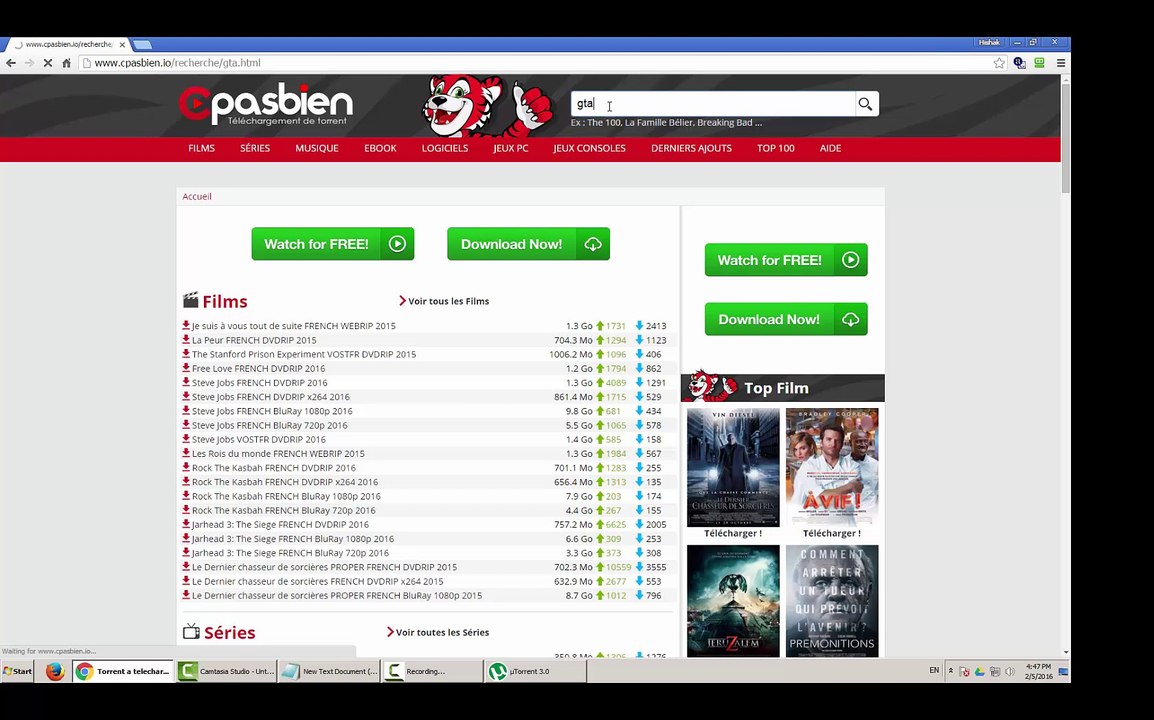
Task: Open DERNIERS AJOUTS menu
Action: (692, 149)
